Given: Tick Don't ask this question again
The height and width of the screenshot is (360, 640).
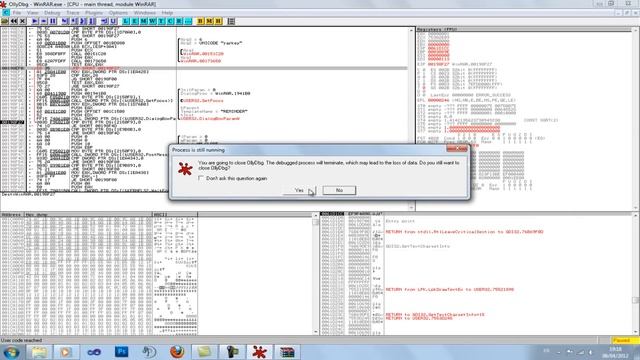Looking at the screenshot, I should click(x=201, y=178).
